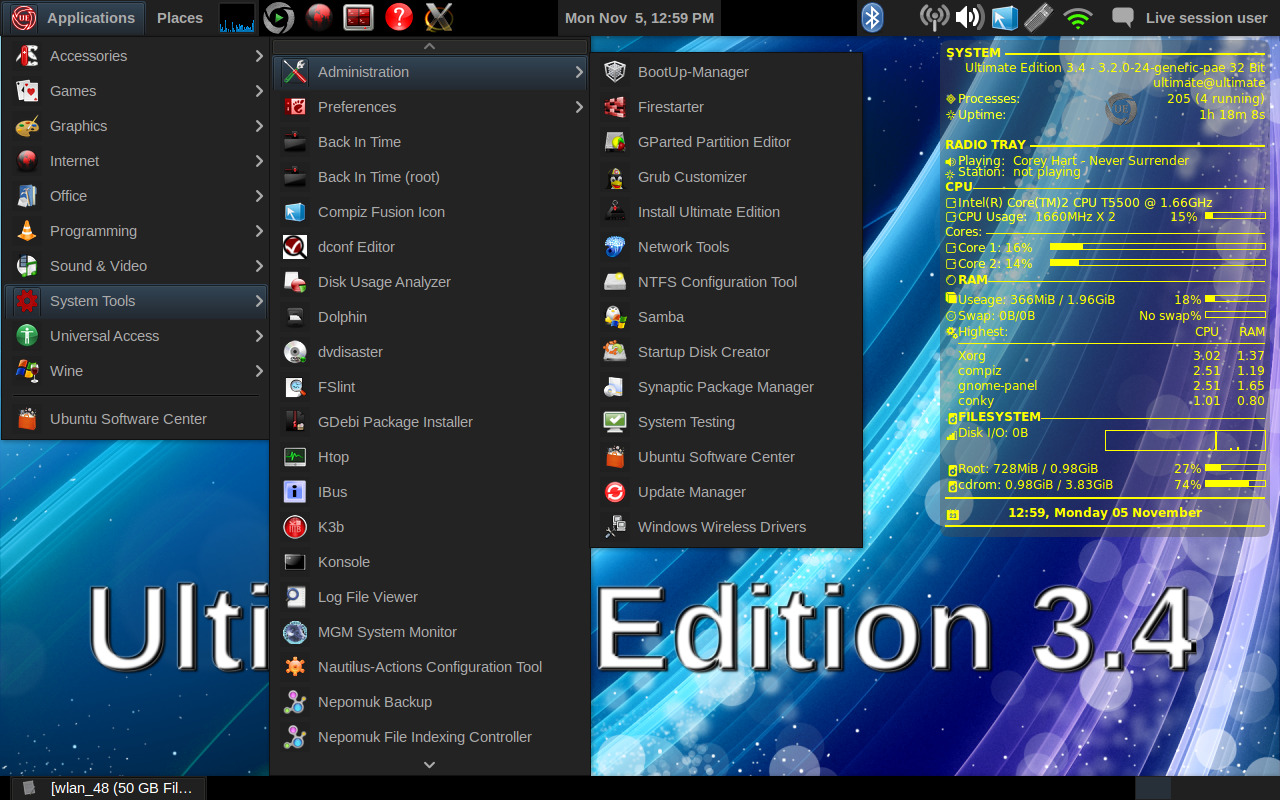
Task: Expand the Wine category
Action: pos(136,371)
